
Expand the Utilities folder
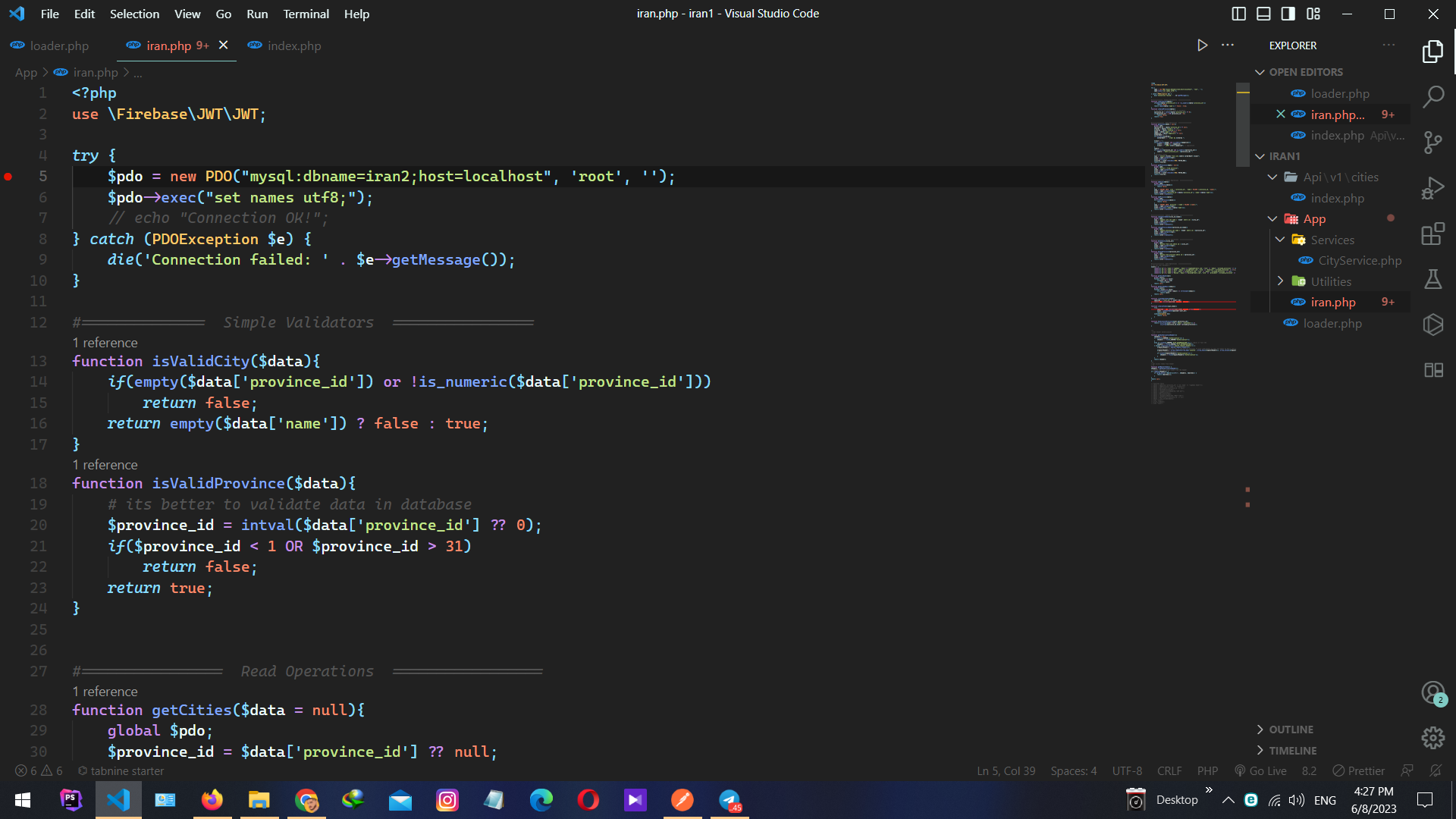coord(1331,281)
